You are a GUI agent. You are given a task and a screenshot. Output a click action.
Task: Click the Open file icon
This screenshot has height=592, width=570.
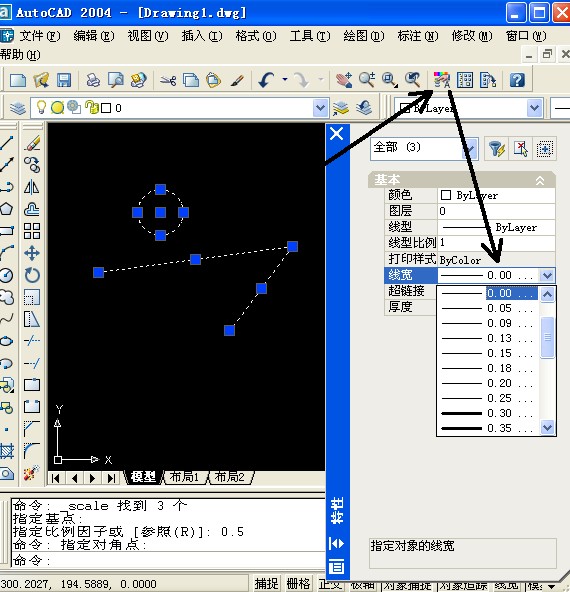[x=41, y=80]
